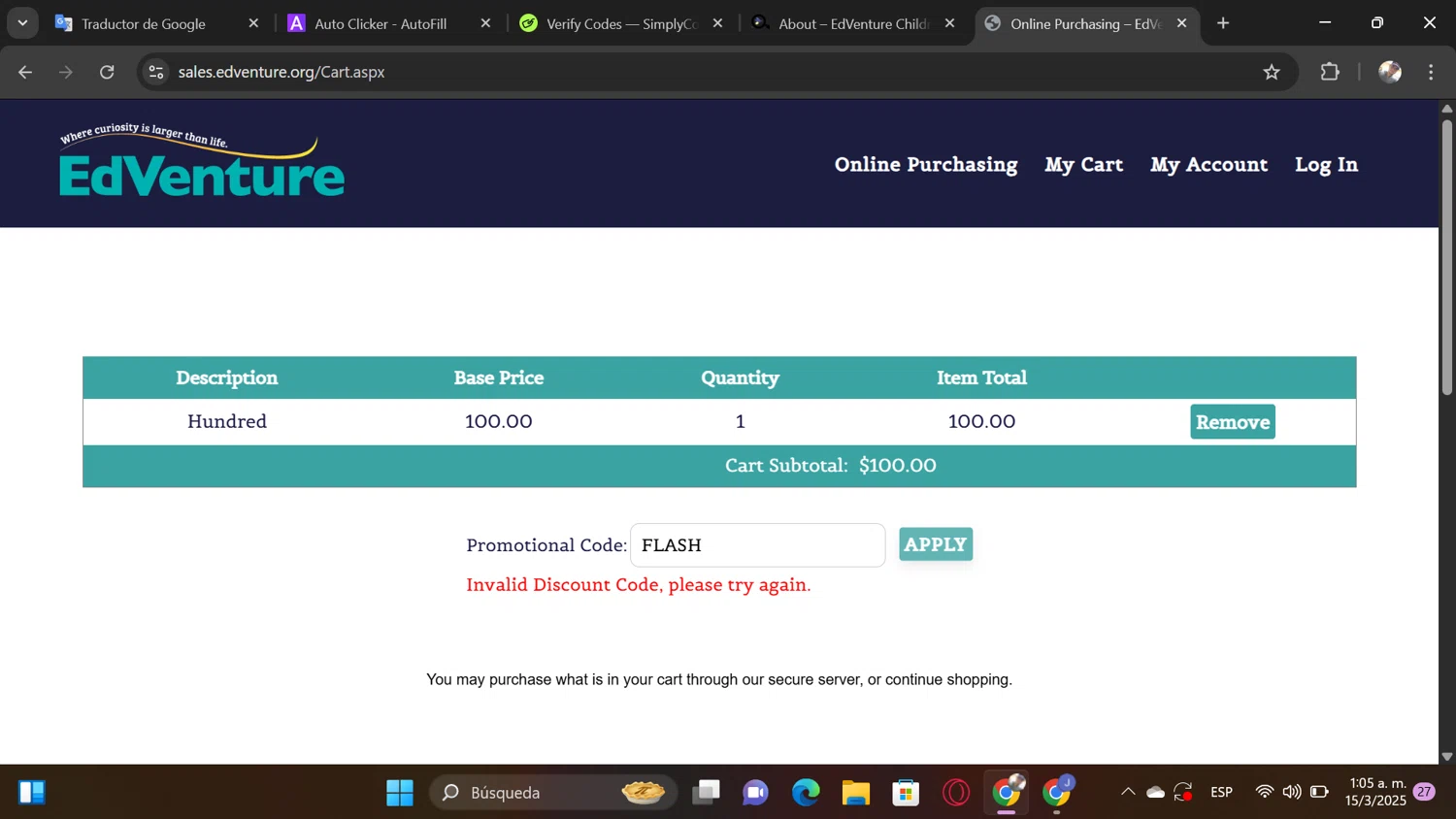Go forward to the next page

(x=66, y=72)
